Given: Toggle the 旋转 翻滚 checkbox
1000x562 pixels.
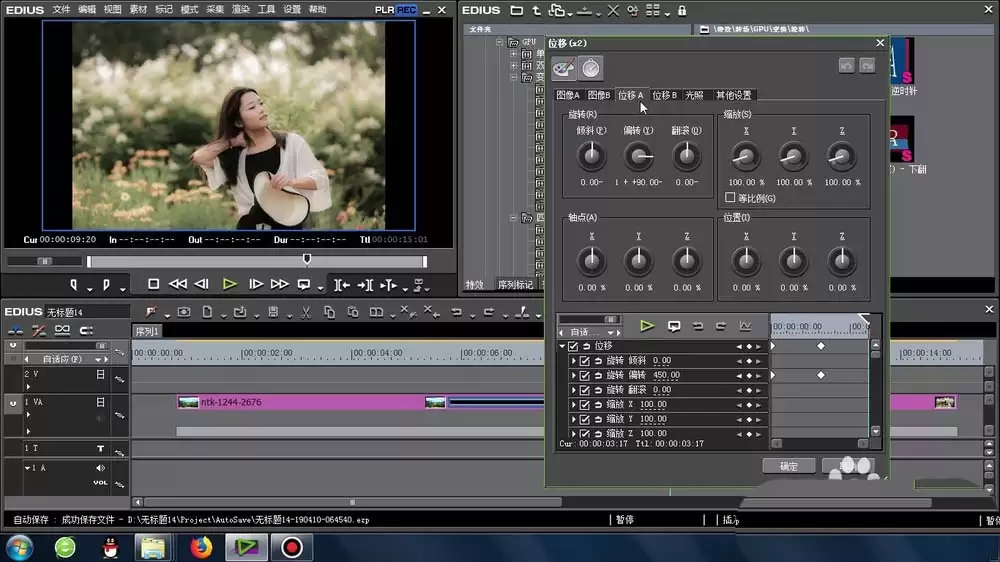Looking at the screenshot, I should click(x=584, y=390).
